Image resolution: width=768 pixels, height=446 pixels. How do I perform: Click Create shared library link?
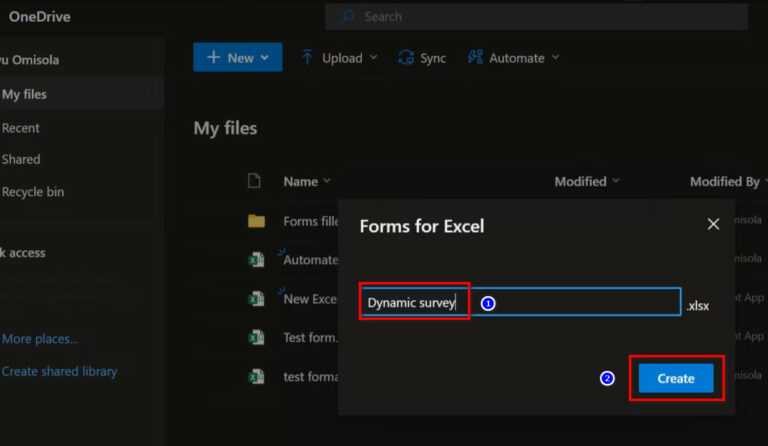point(59,371)
